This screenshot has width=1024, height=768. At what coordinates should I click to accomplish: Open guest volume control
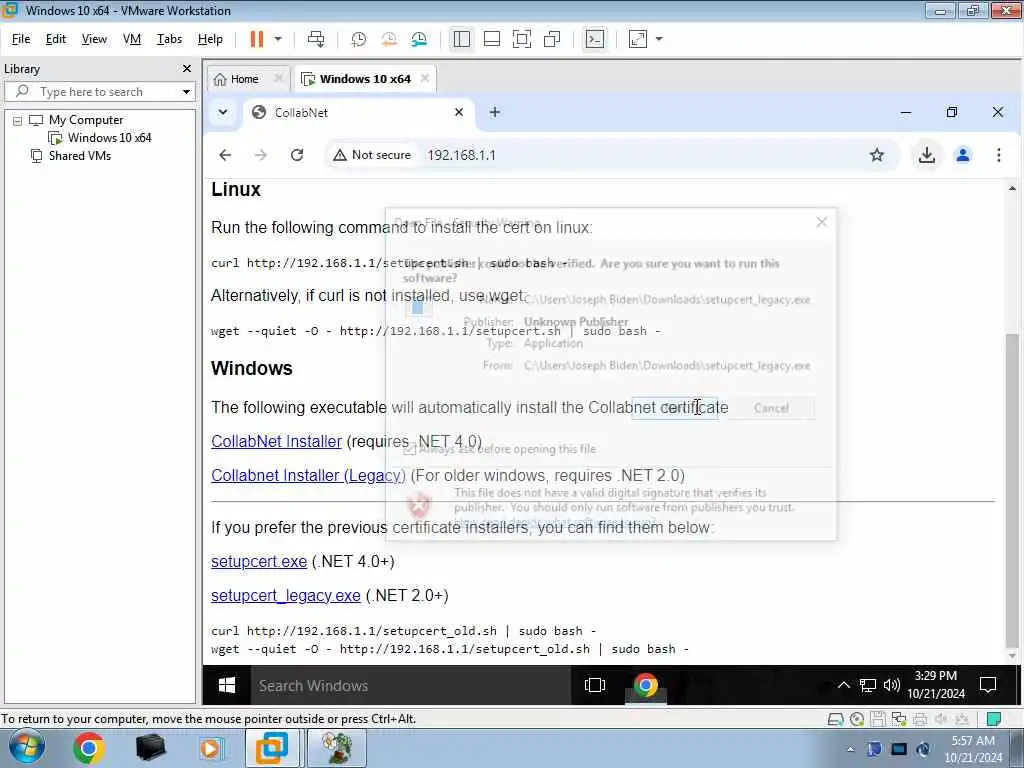pos(891,685)
